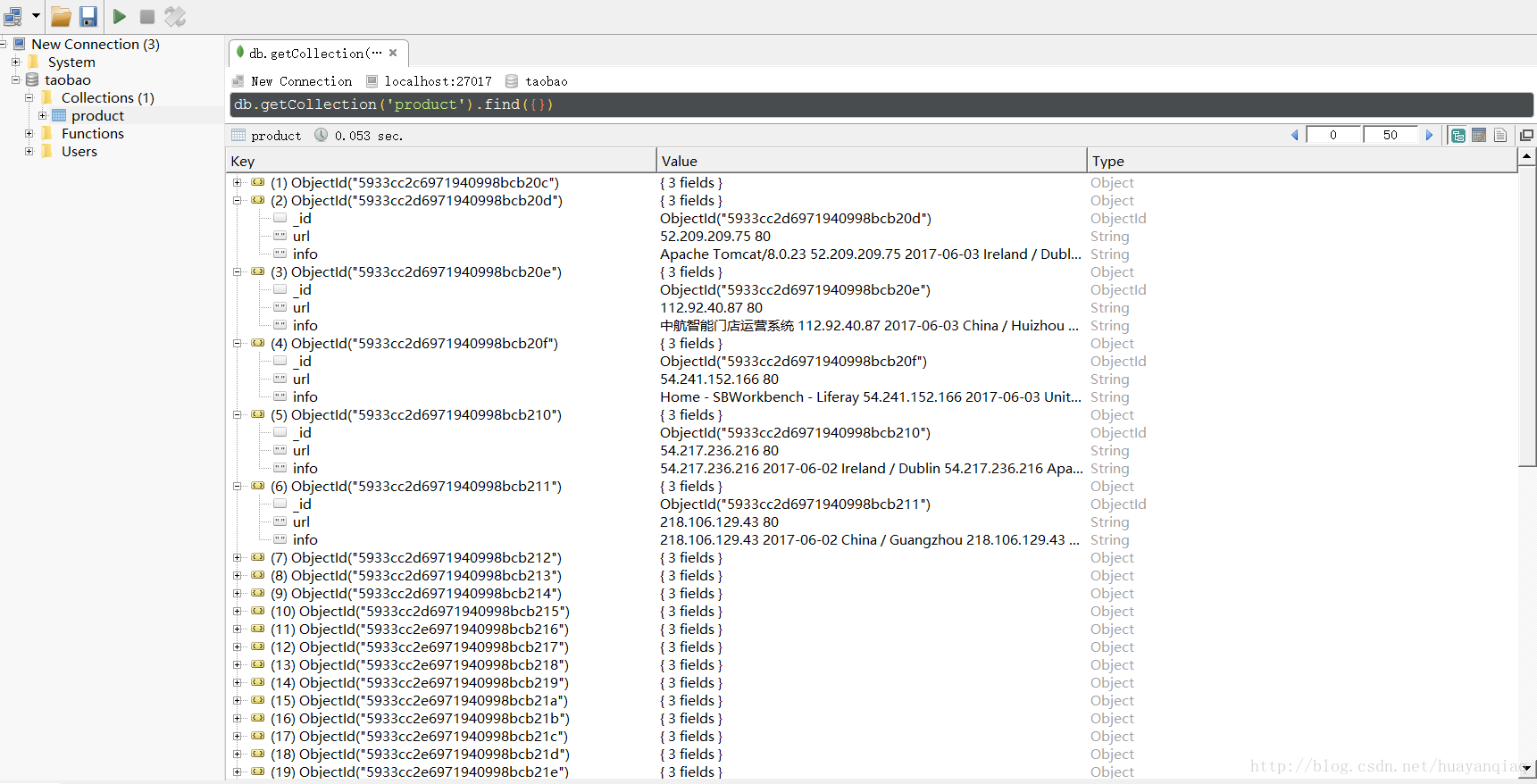
Task: Click the info value starting Apache Tomcat/8.0.23
Action: click(x=871, y=254)
